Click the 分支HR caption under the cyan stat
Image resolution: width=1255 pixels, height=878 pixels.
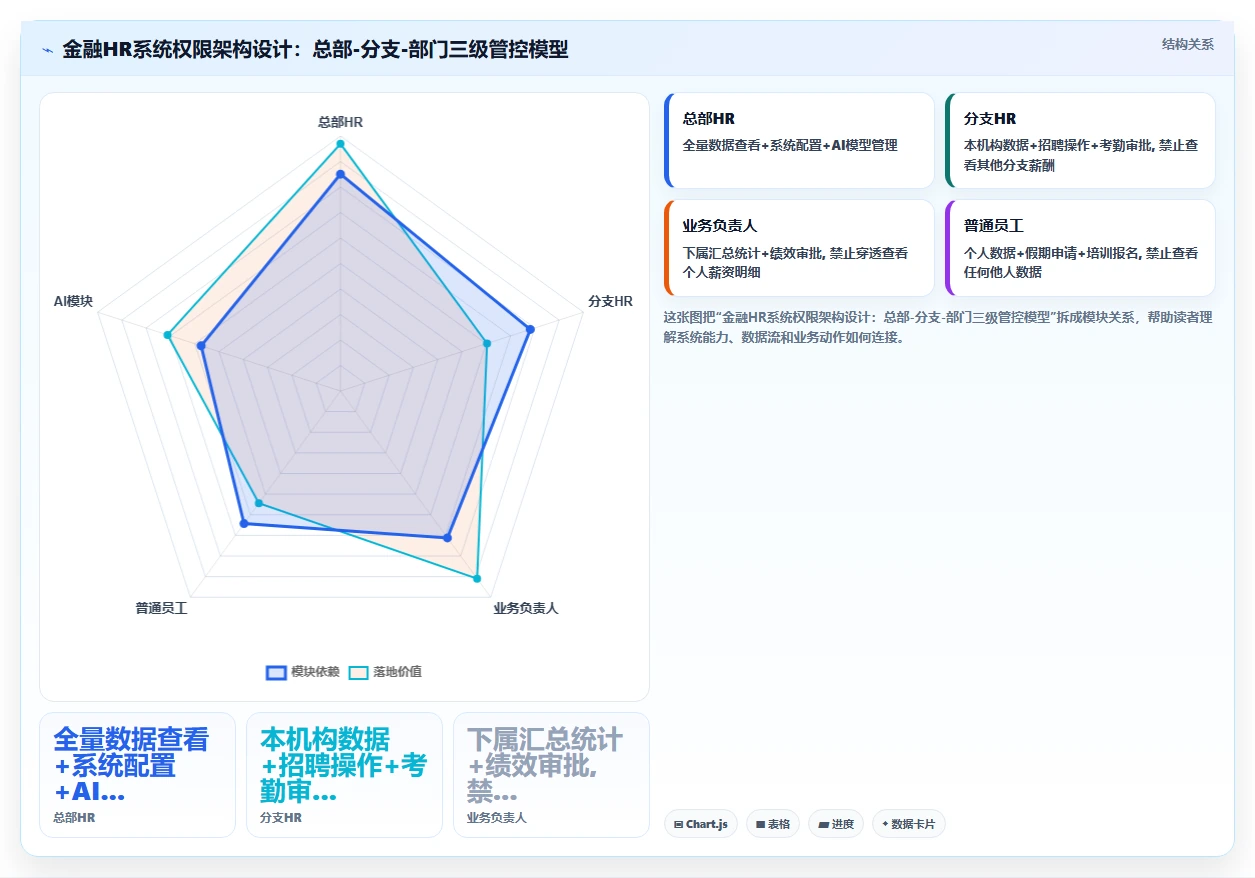click(x=281, y=818)
